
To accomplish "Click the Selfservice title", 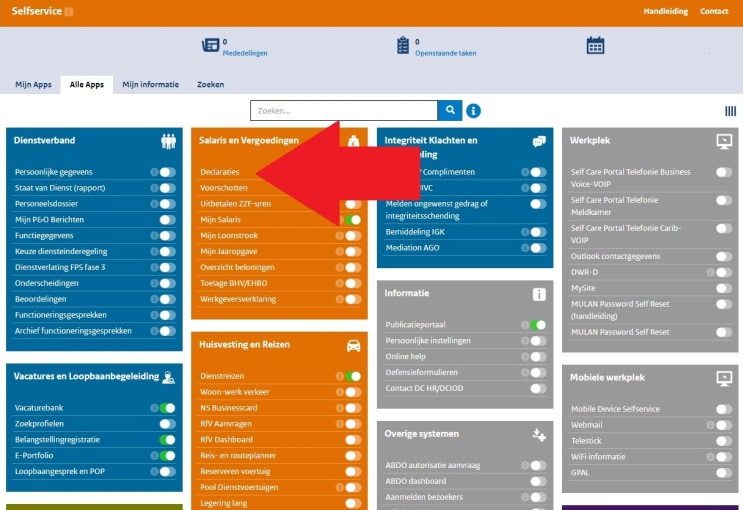I will [36, 11].
